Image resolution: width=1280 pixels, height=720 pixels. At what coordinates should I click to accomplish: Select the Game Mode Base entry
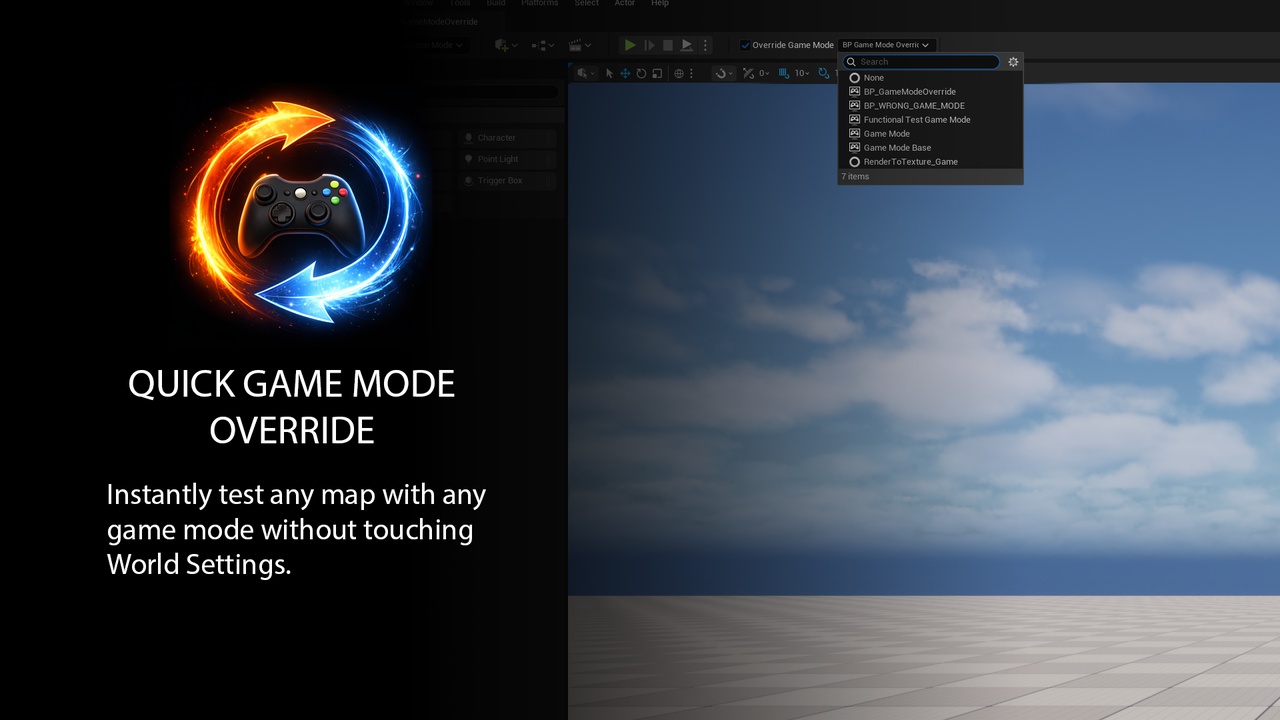click(x=930, y=148)
